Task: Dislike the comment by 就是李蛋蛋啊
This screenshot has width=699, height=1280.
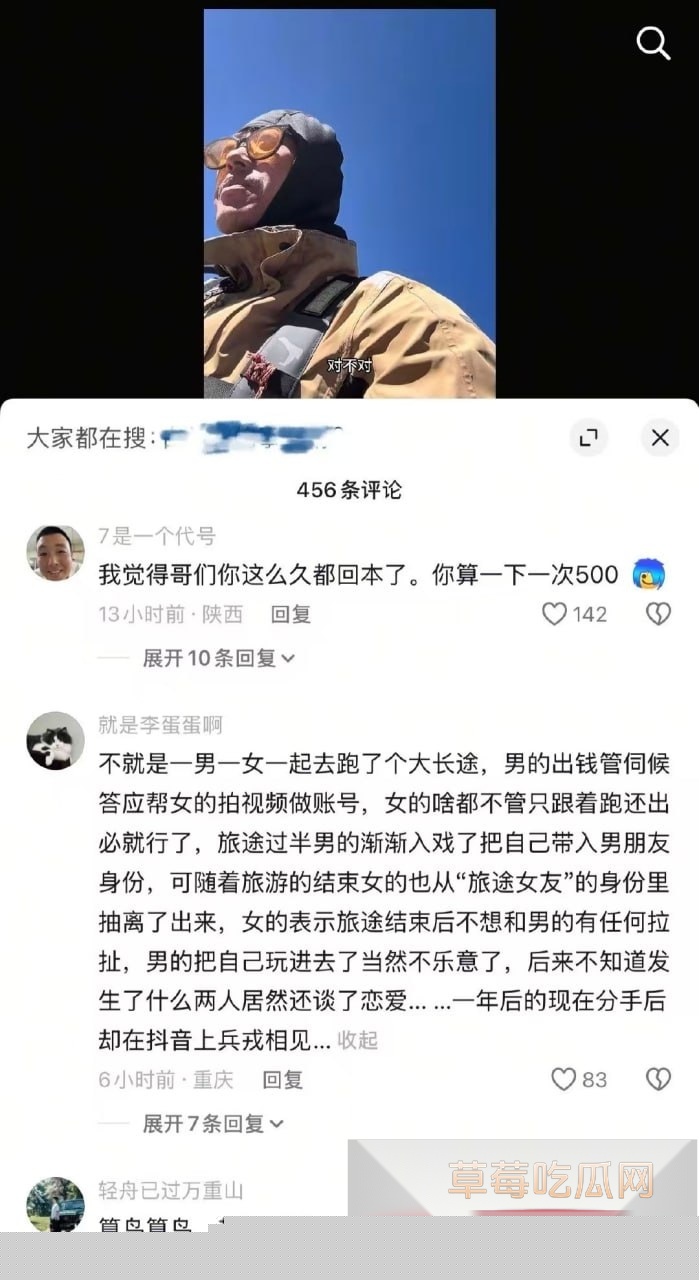Action: coord(658,1079)
